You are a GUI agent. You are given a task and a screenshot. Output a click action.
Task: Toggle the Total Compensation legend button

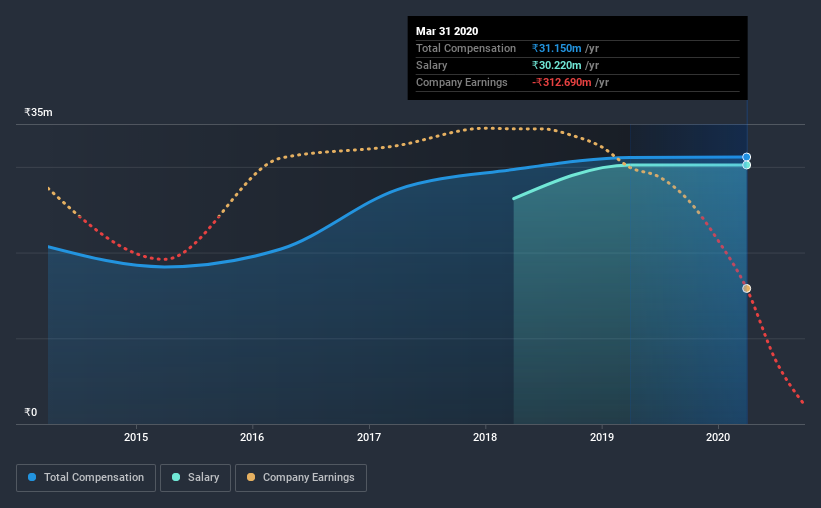pyautogui.click(x=86, y=478)
